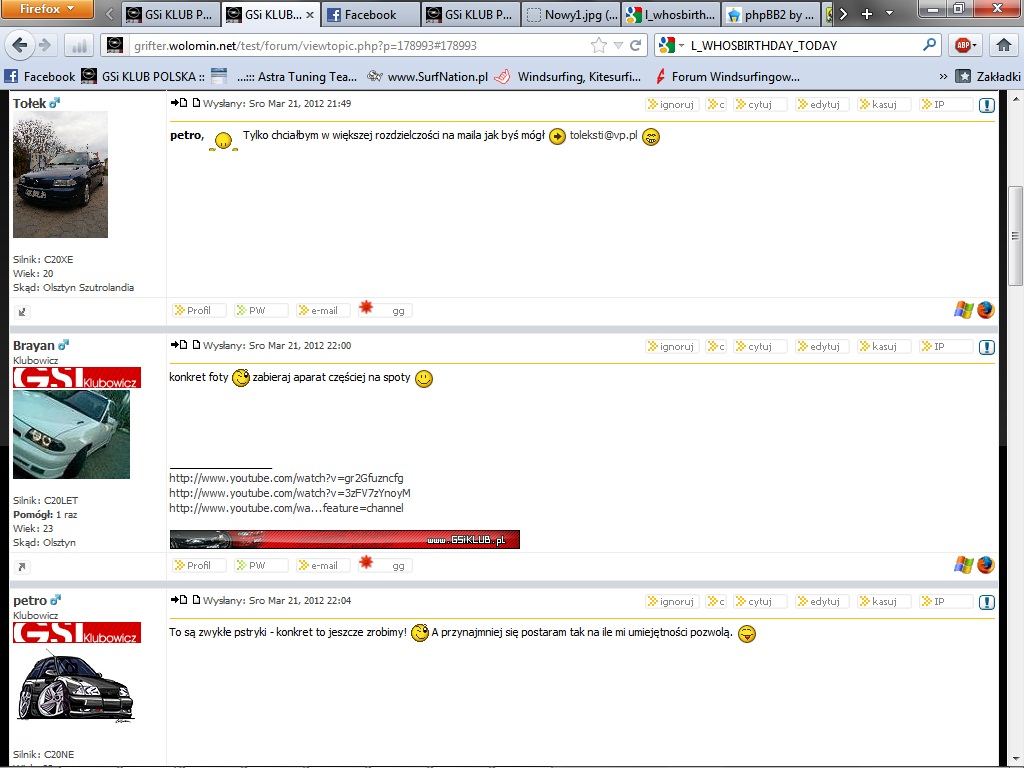
Task: Switch to the first GSi KLUB P... tab
Action: click(170, 14)
